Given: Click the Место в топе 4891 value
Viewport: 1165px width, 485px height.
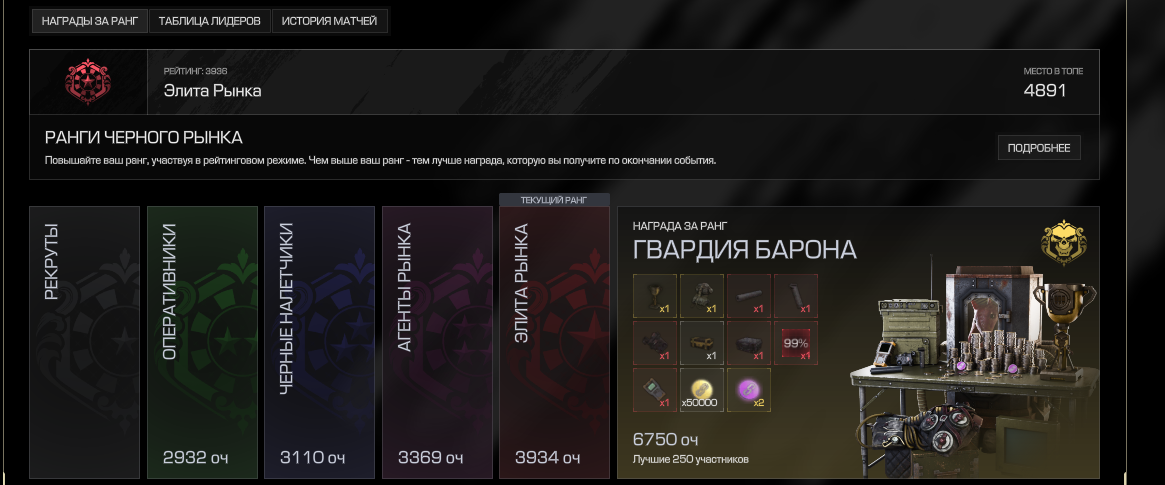Looking at the screenshot, I should coord(1045,91).
